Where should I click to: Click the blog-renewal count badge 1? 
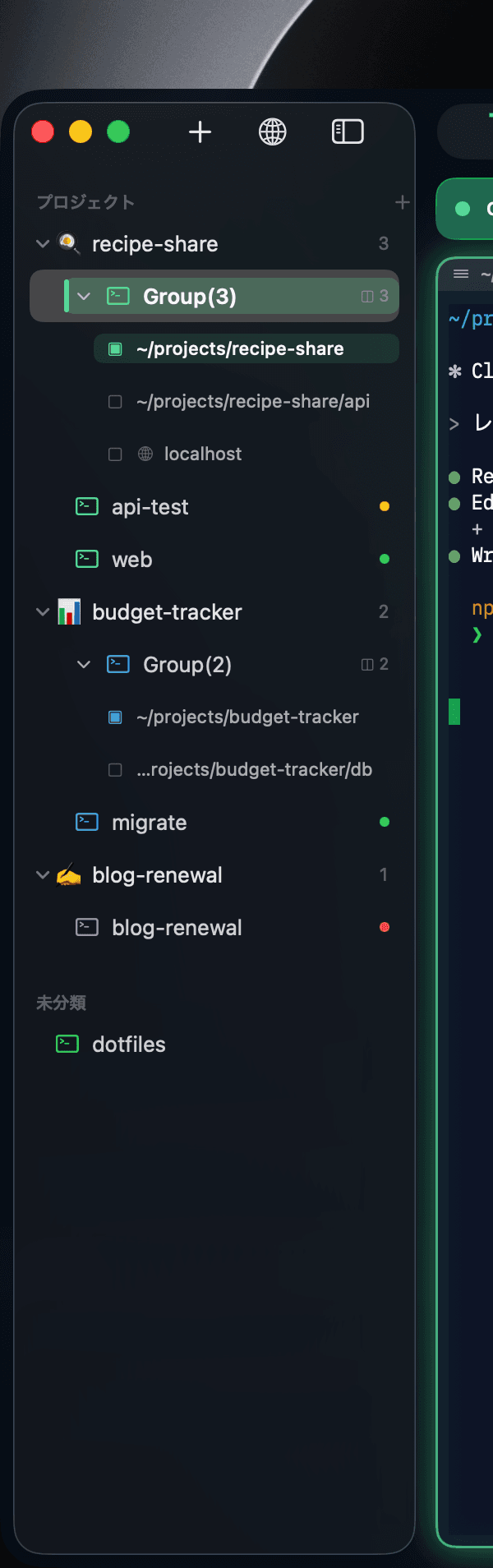tap(384, 874)
